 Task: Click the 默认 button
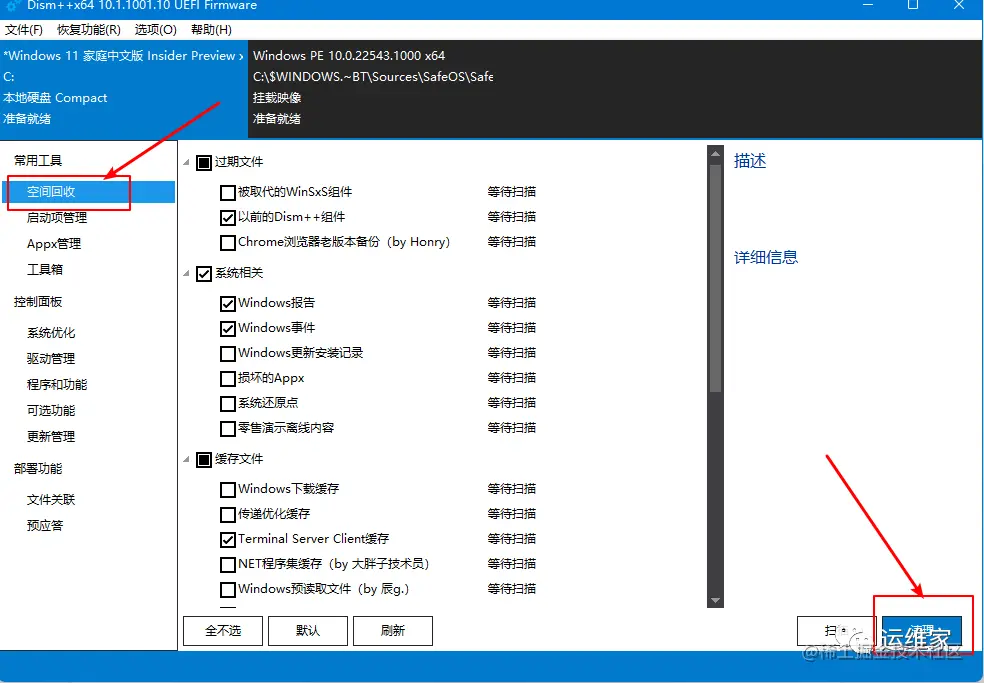[308, 630]
